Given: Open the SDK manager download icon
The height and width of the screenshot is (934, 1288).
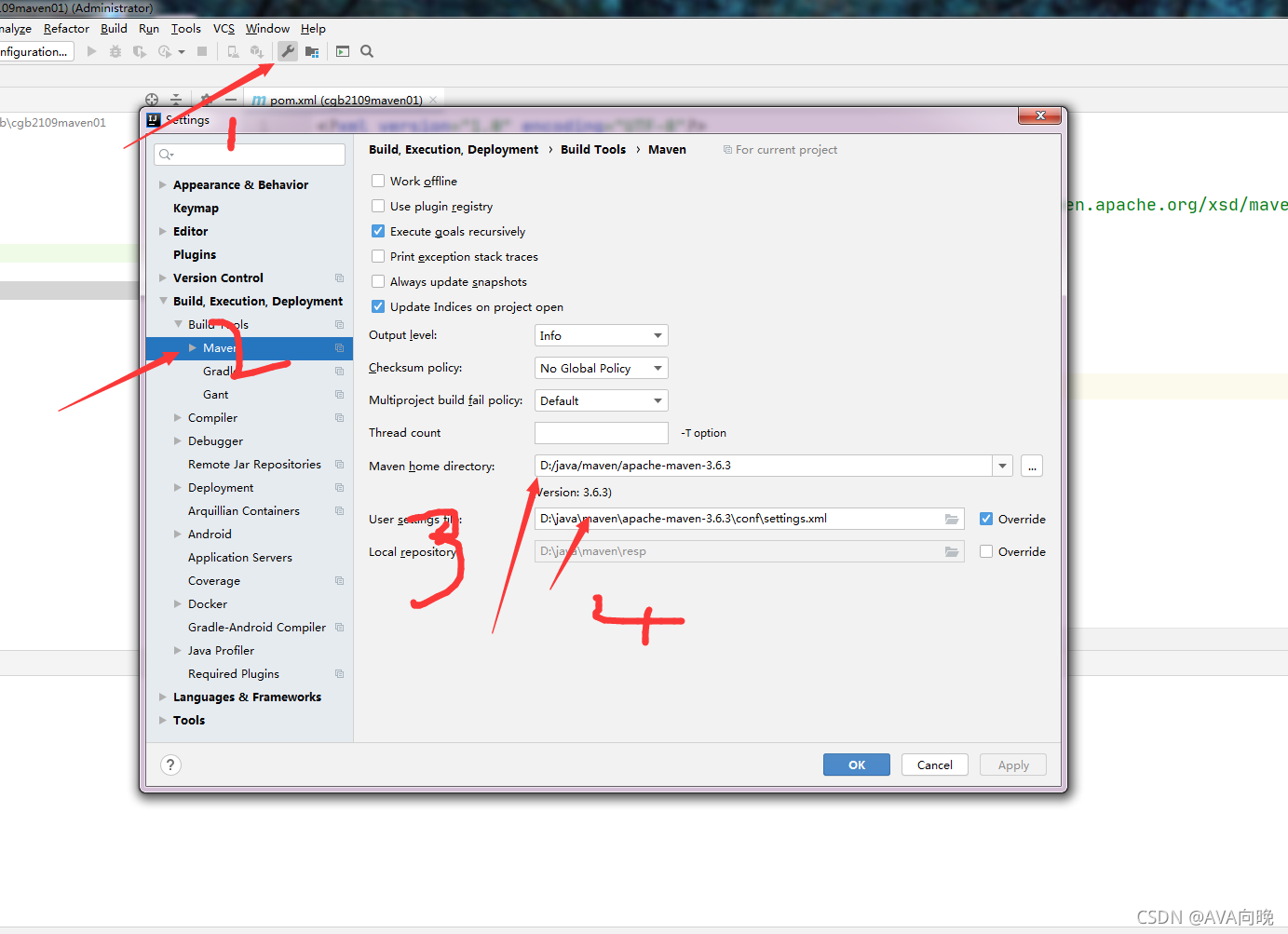Looking at the screenshot, I should click(257, 51).
